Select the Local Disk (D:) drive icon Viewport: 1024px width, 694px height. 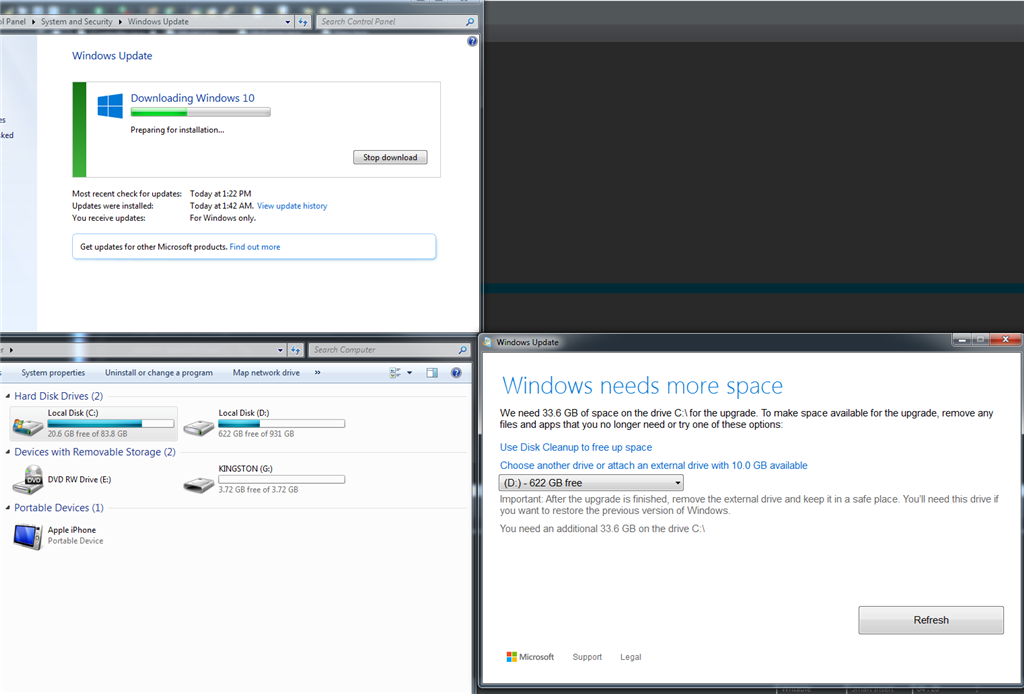pos(199,427)
